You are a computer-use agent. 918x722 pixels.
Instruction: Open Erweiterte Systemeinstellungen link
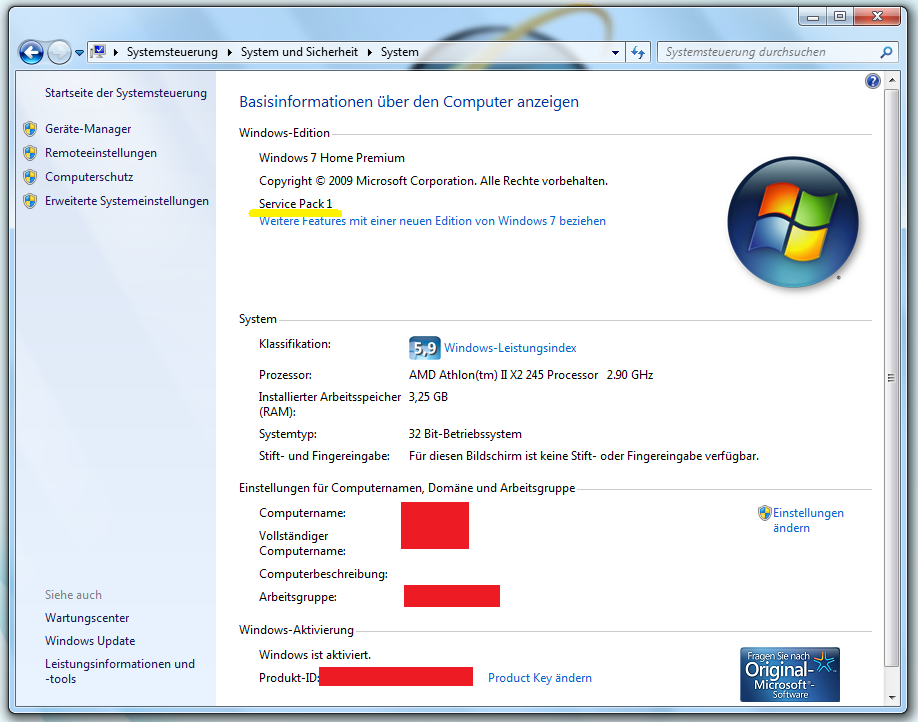click(x=127, y=201)
